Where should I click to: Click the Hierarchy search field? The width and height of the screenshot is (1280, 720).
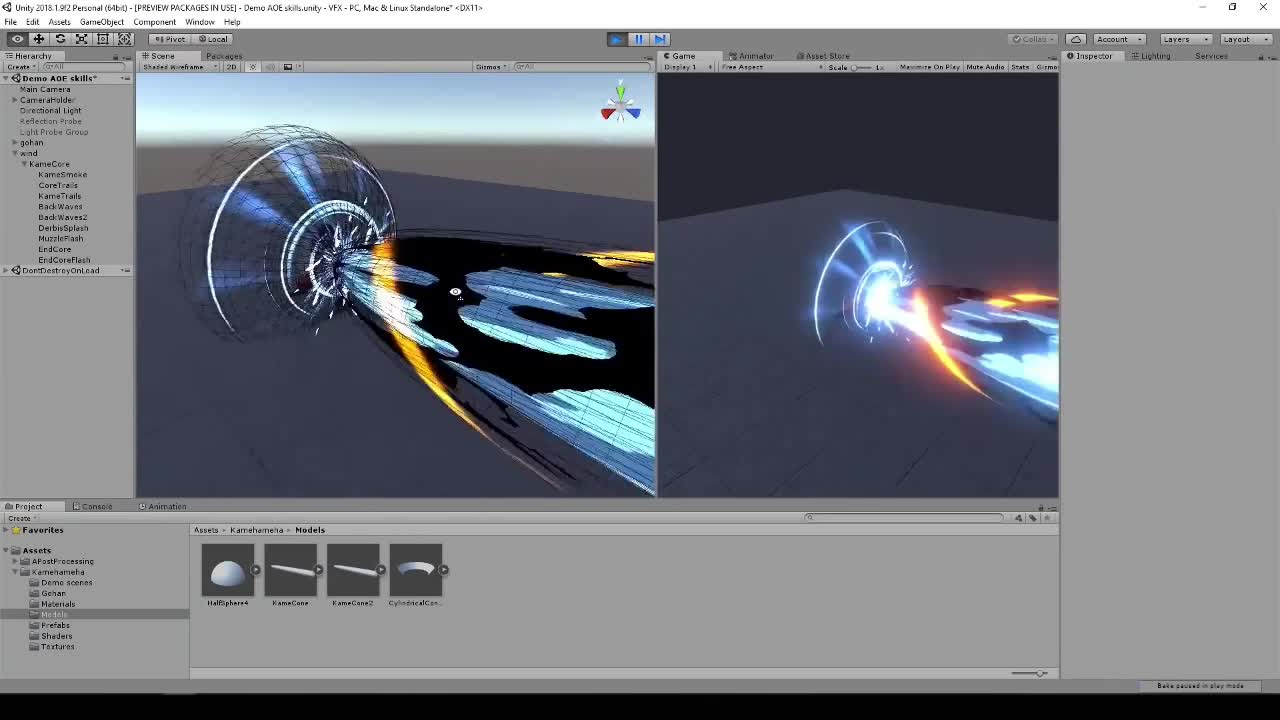pyautogui.click(x=86, y=67)
